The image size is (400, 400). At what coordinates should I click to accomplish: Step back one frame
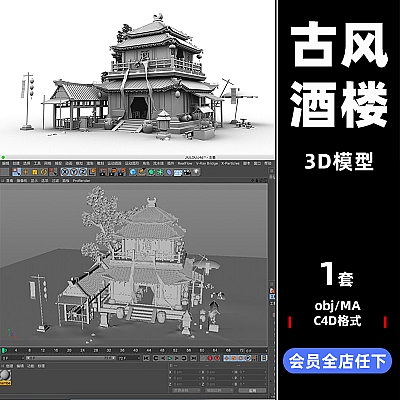[x=163, y=358]
